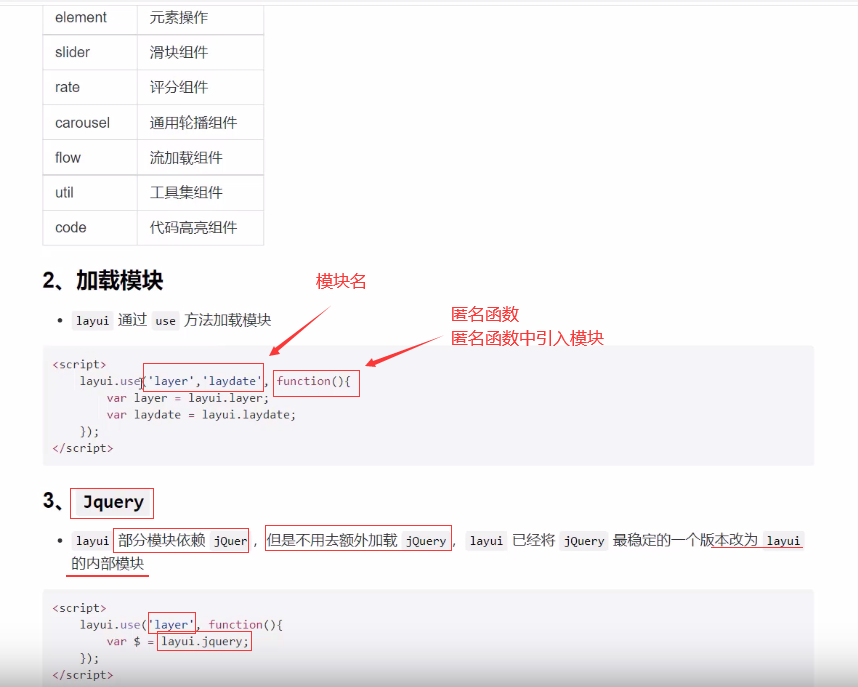The height and width of the screenshot is (687, 858).
Task: Select the 'util' table cell
Action: point(90,193)
